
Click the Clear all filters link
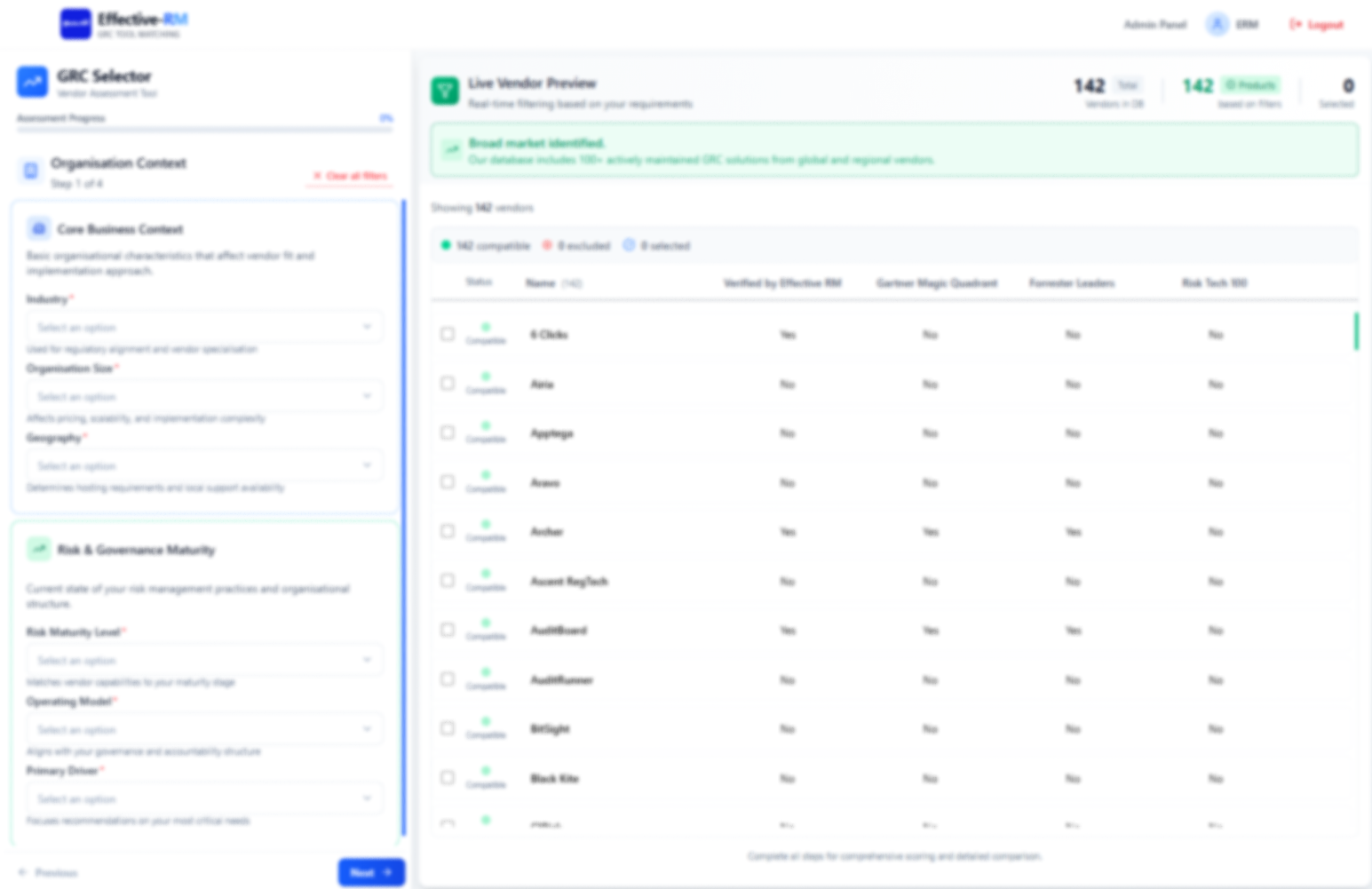tap(352, 176)
